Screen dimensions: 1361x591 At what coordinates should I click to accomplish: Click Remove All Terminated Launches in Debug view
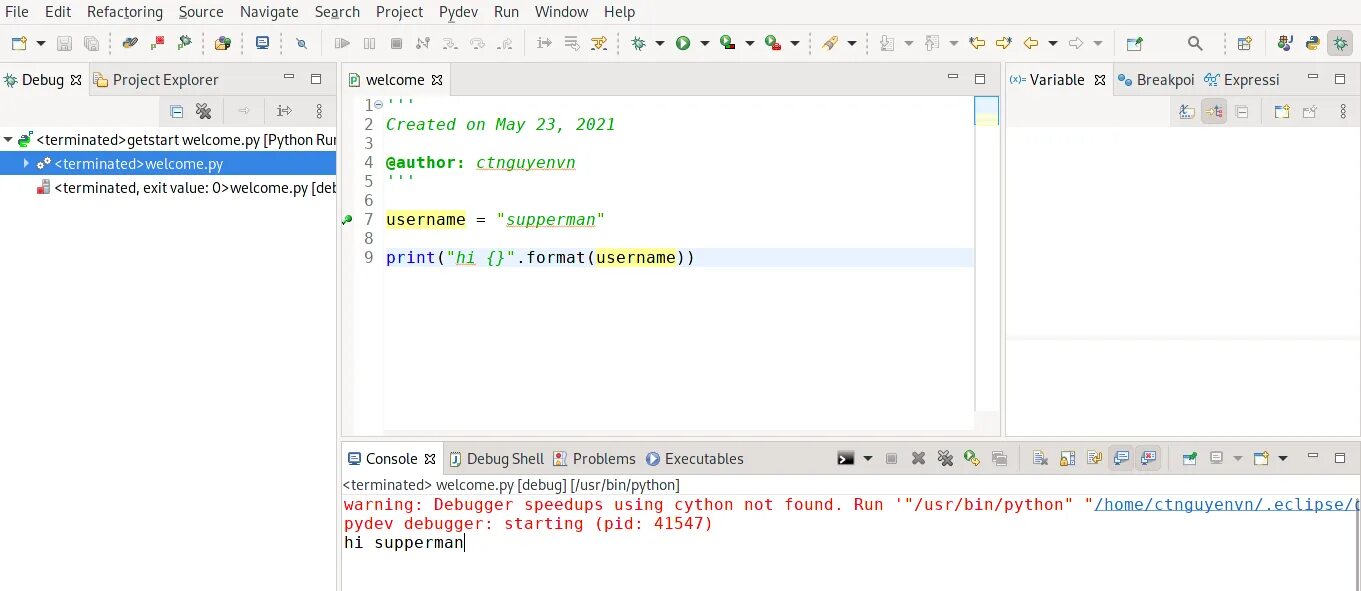click(203, 111)
